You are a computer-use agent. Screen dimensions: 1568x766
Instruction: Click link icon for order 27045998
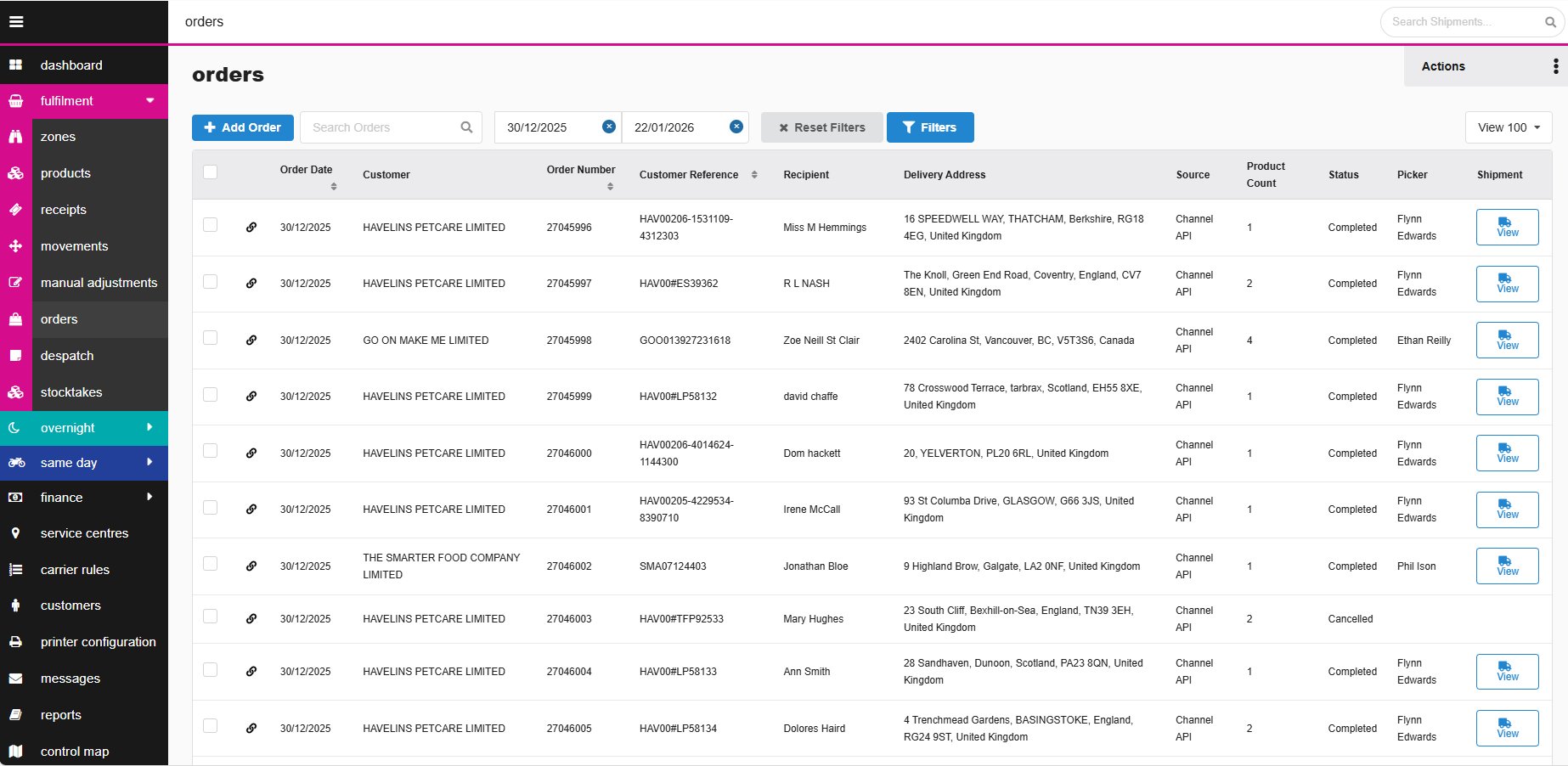(251, 341)
